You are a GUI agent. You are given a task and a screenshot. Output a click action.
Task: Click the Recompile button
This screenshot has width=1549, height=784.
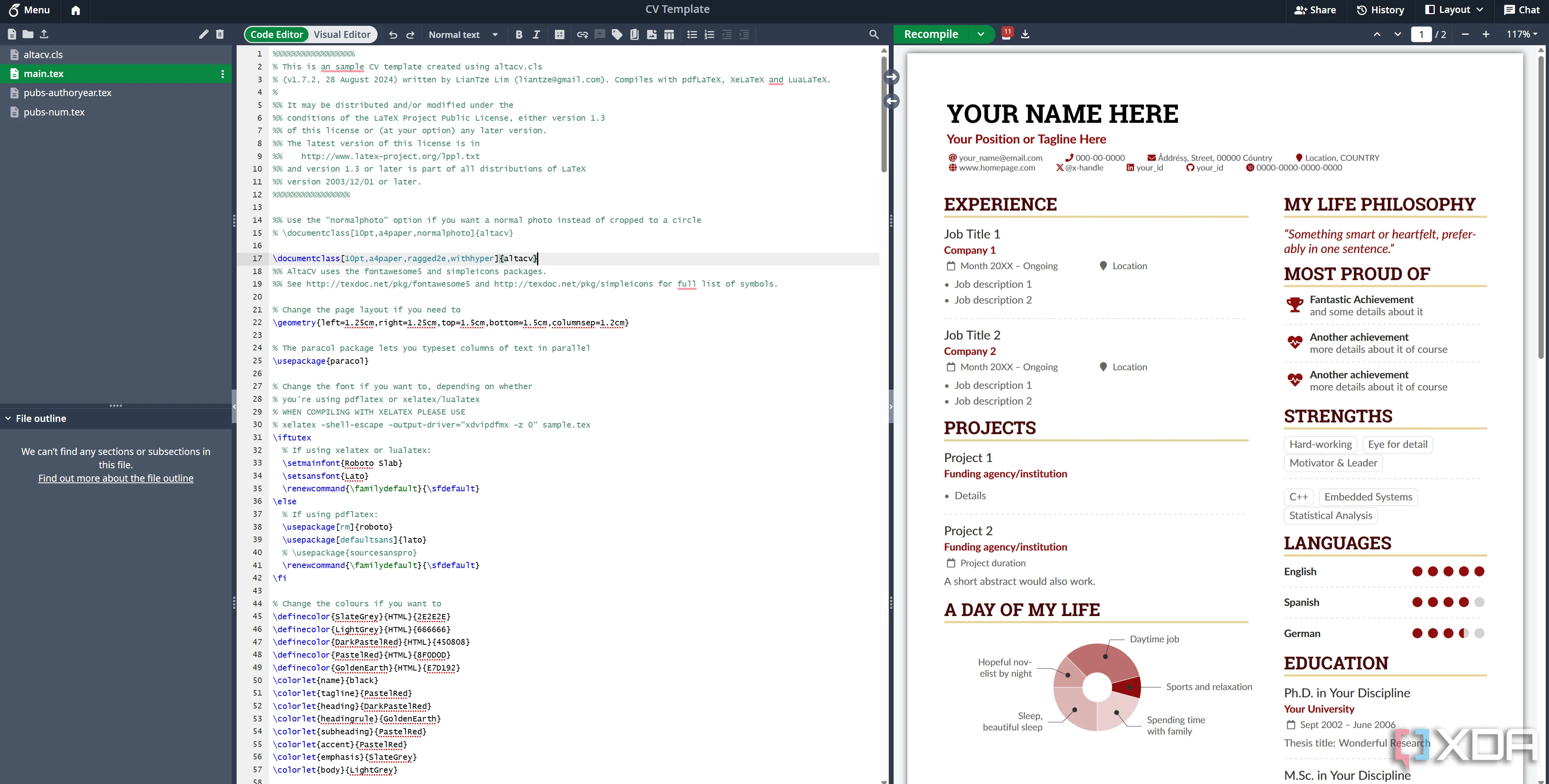tap(931, 34)
